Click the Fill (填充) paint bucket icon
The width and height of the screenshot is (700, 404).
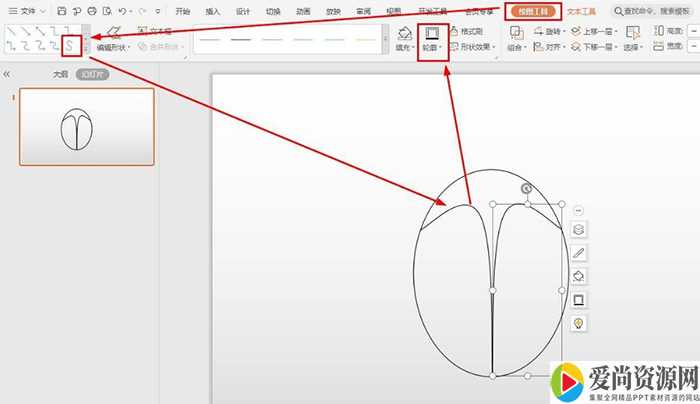(x=404, y=34)
